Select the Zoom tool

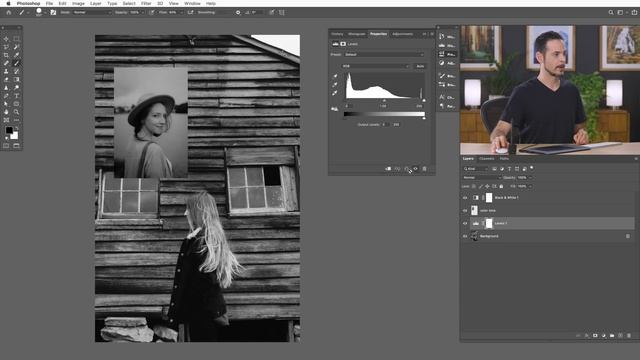pos(17,112)
